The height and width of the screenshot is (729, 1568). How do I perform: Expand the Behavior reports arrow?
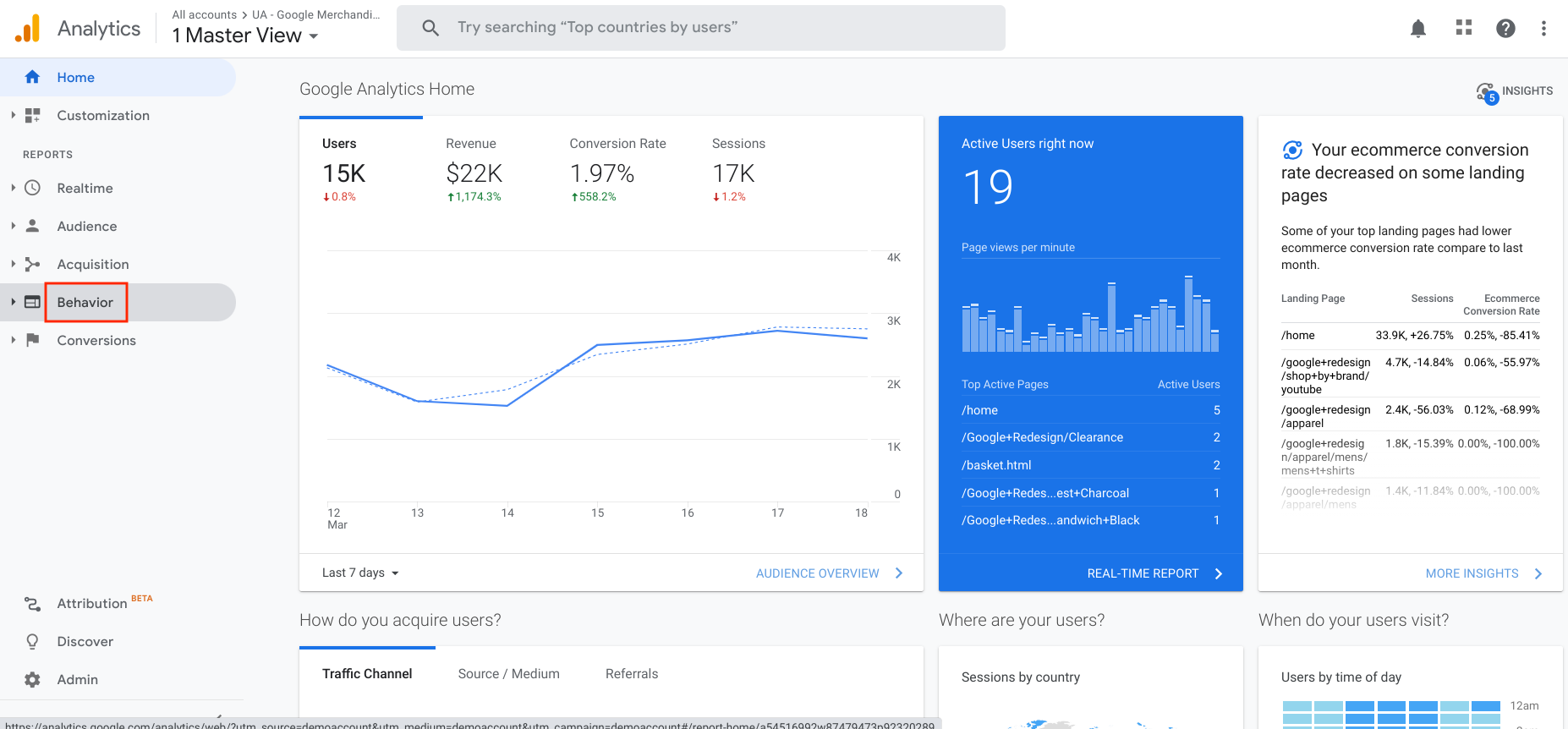coord(13,302)
